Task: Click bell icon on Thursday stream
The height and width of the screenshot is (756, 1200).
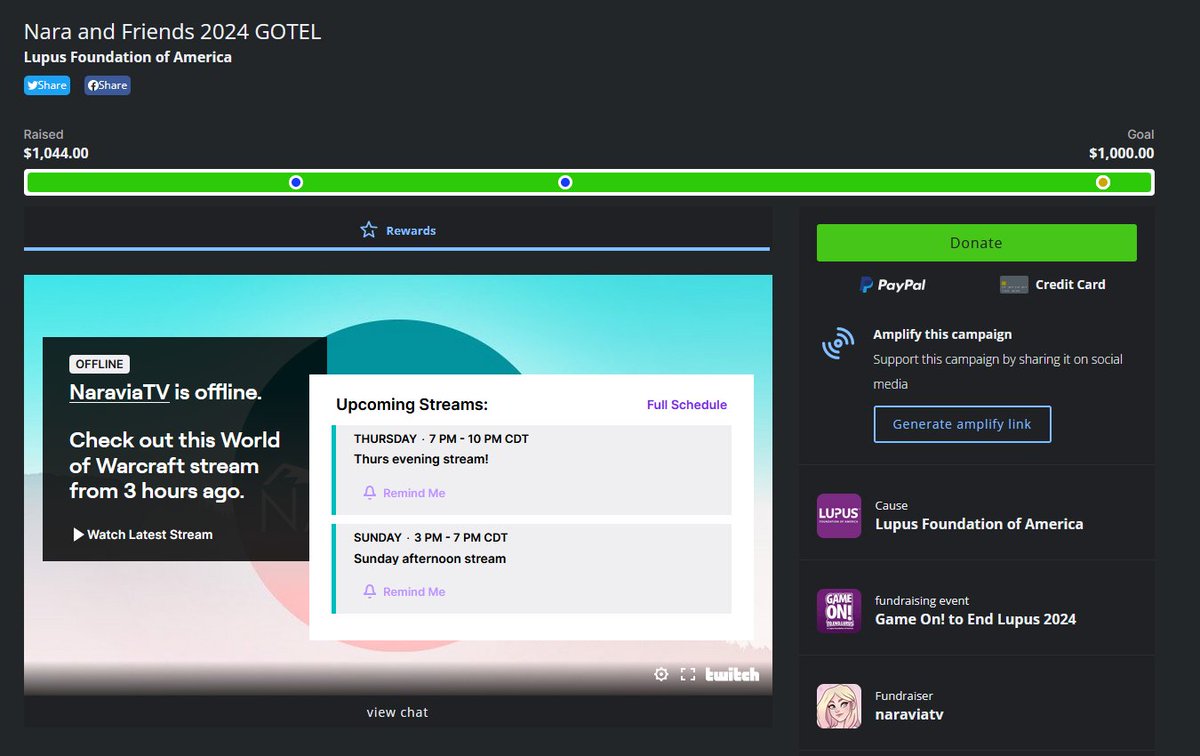Action: 369,493
